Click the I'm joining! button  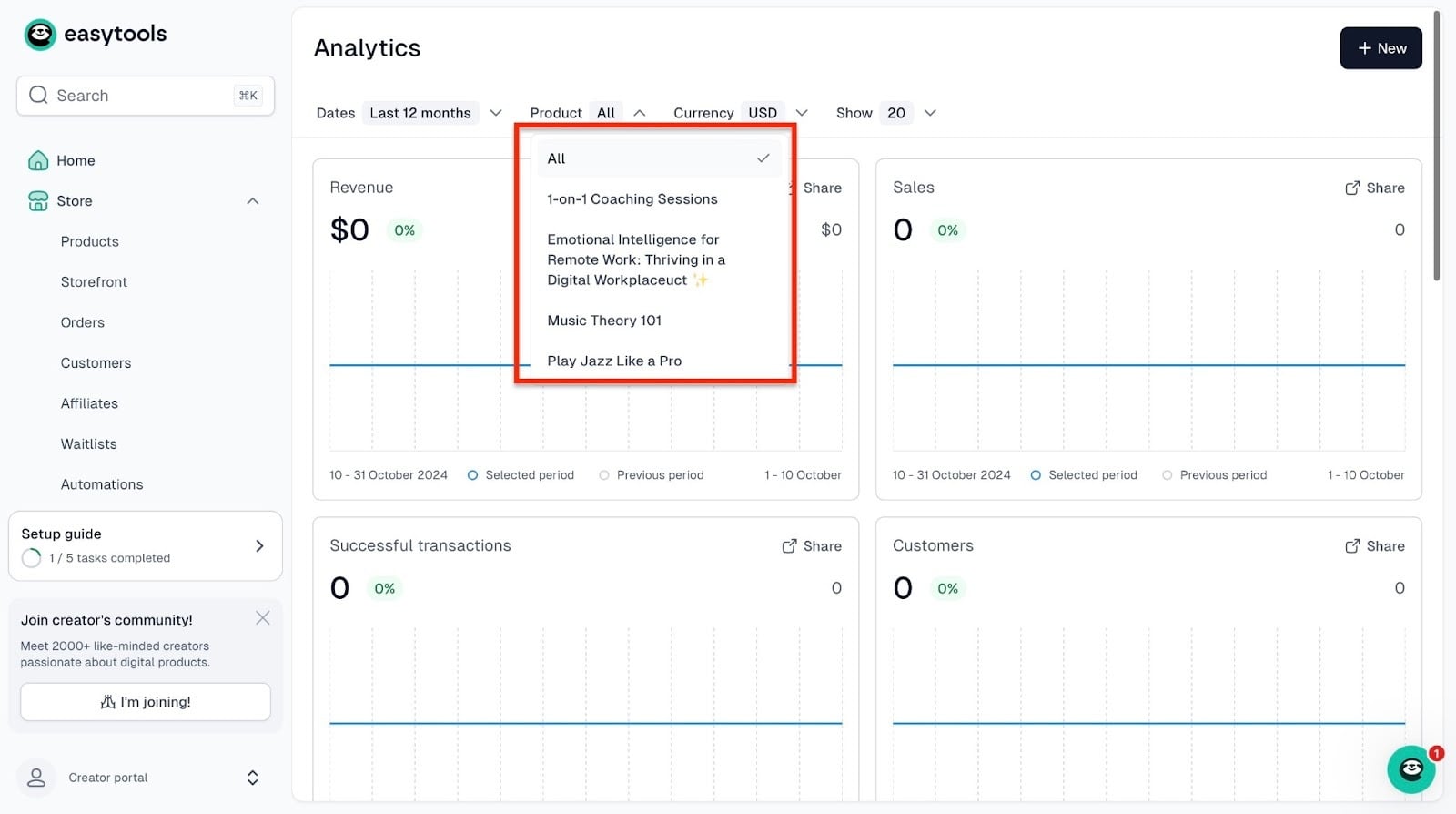tap(146, 702)
